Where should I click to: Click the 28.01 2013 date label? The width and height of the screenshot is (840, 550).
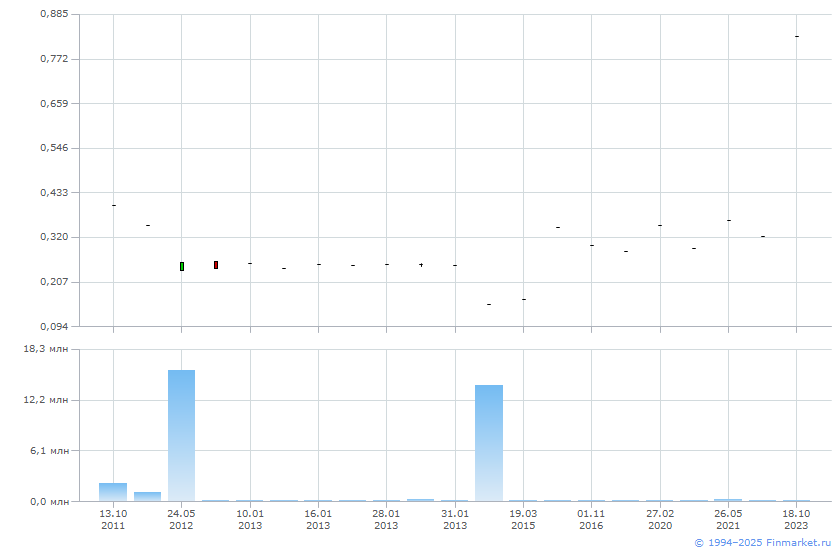386,519
